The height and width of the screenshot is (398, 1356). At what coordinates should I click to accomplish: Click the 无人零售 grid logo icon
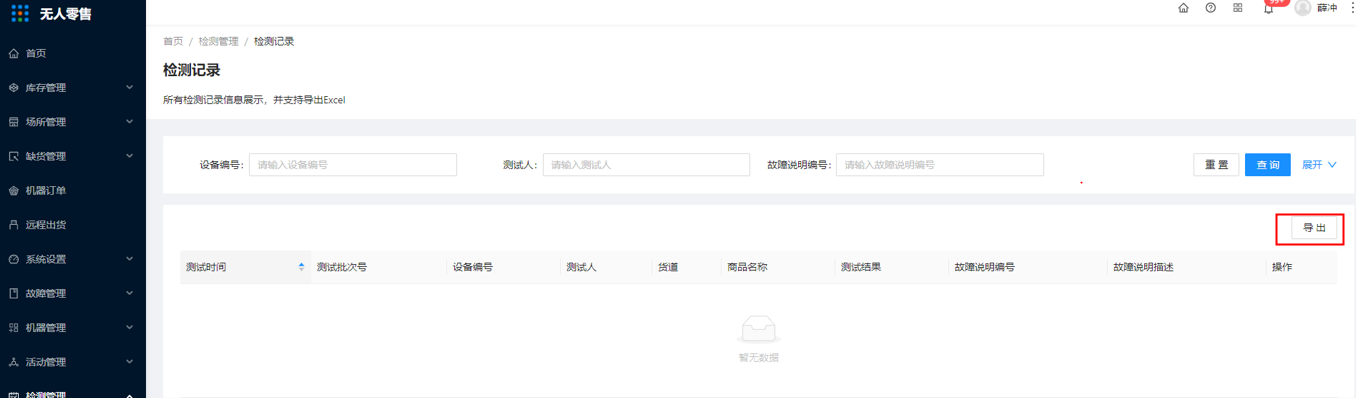click(x=20, y=13)
